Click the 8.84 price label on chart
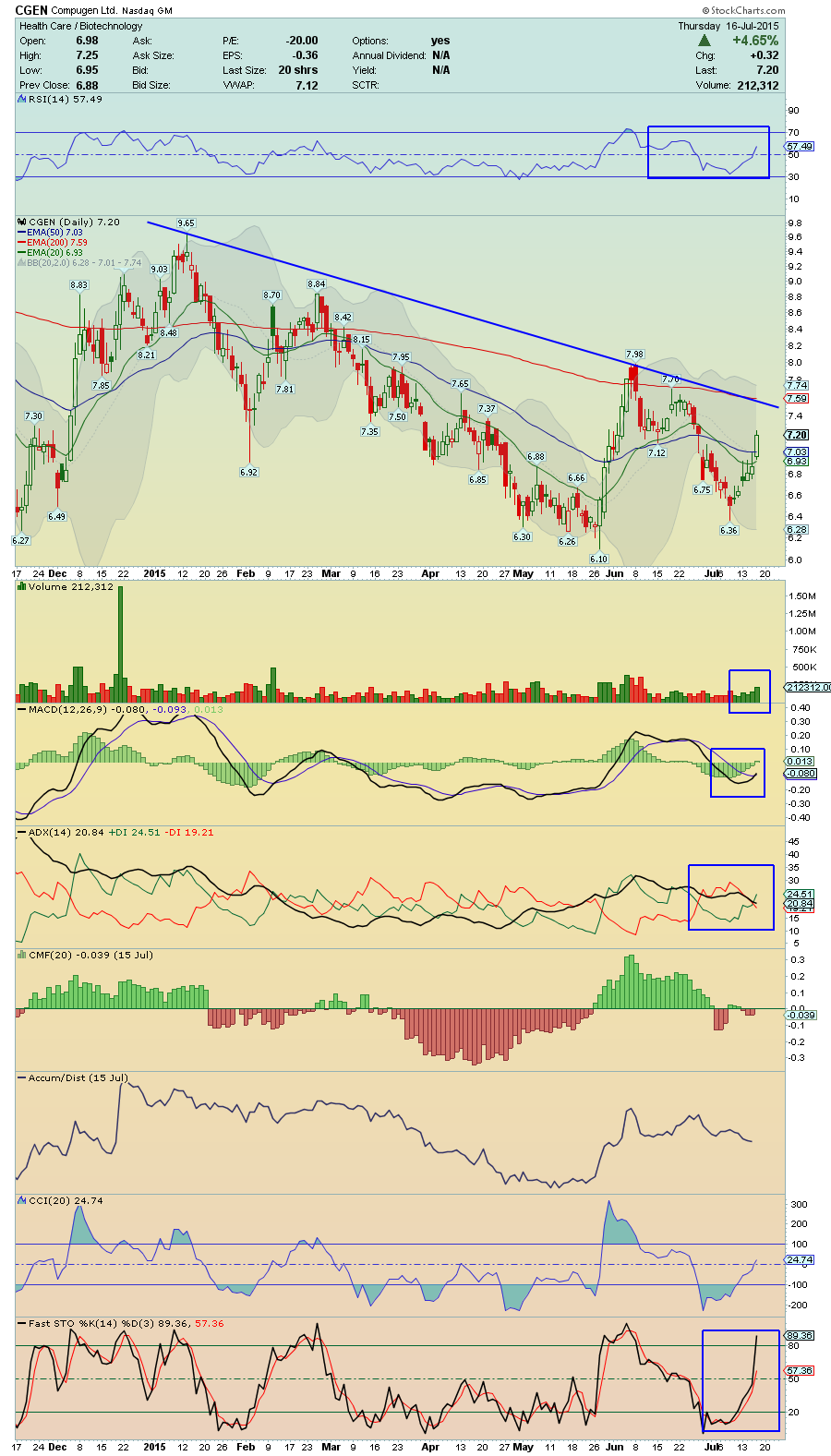Image resolution: width=831 pixels, height=1456 pixels. pos(317,283)
